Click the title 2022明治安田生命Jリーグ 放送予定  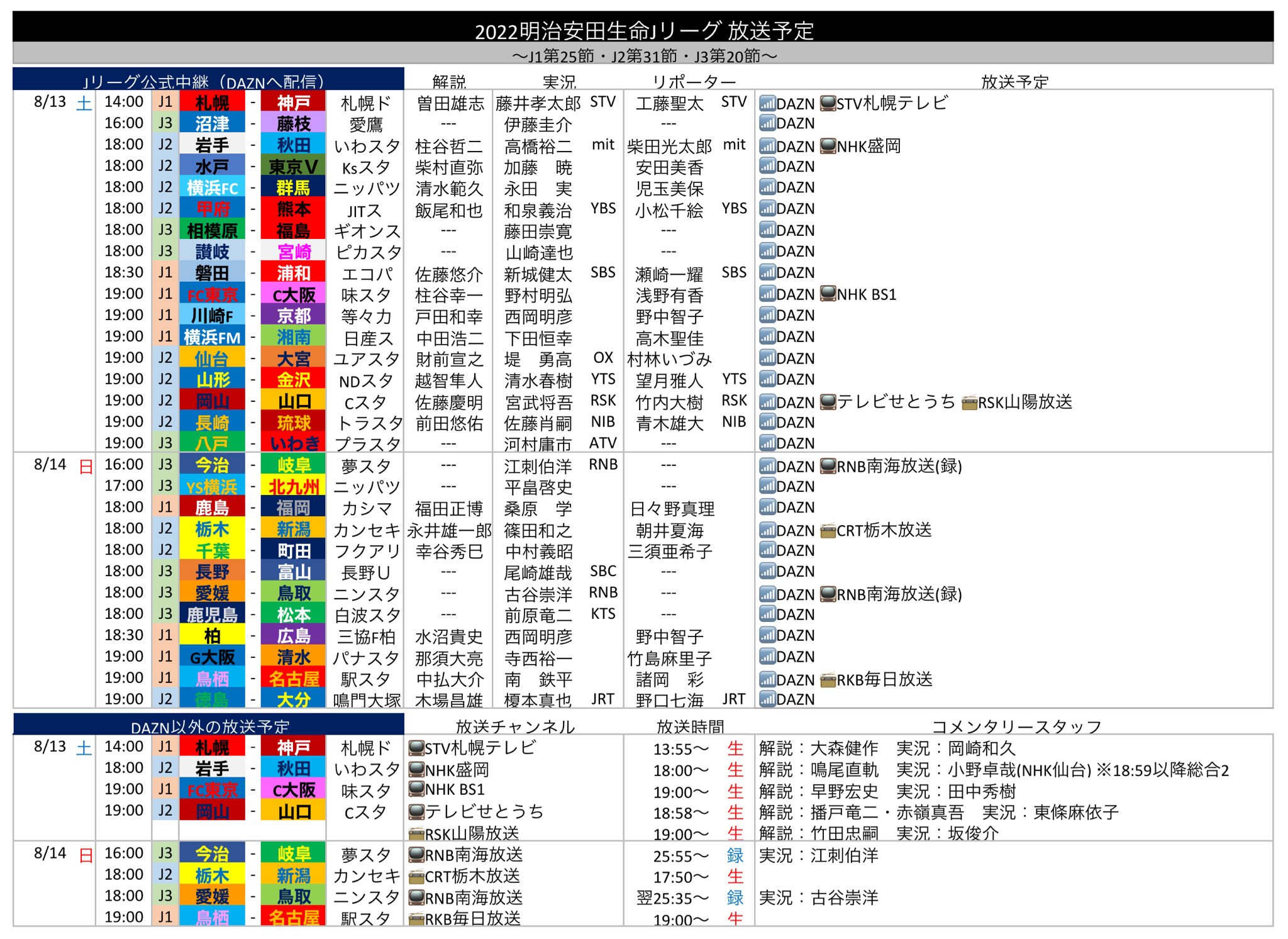643,31
